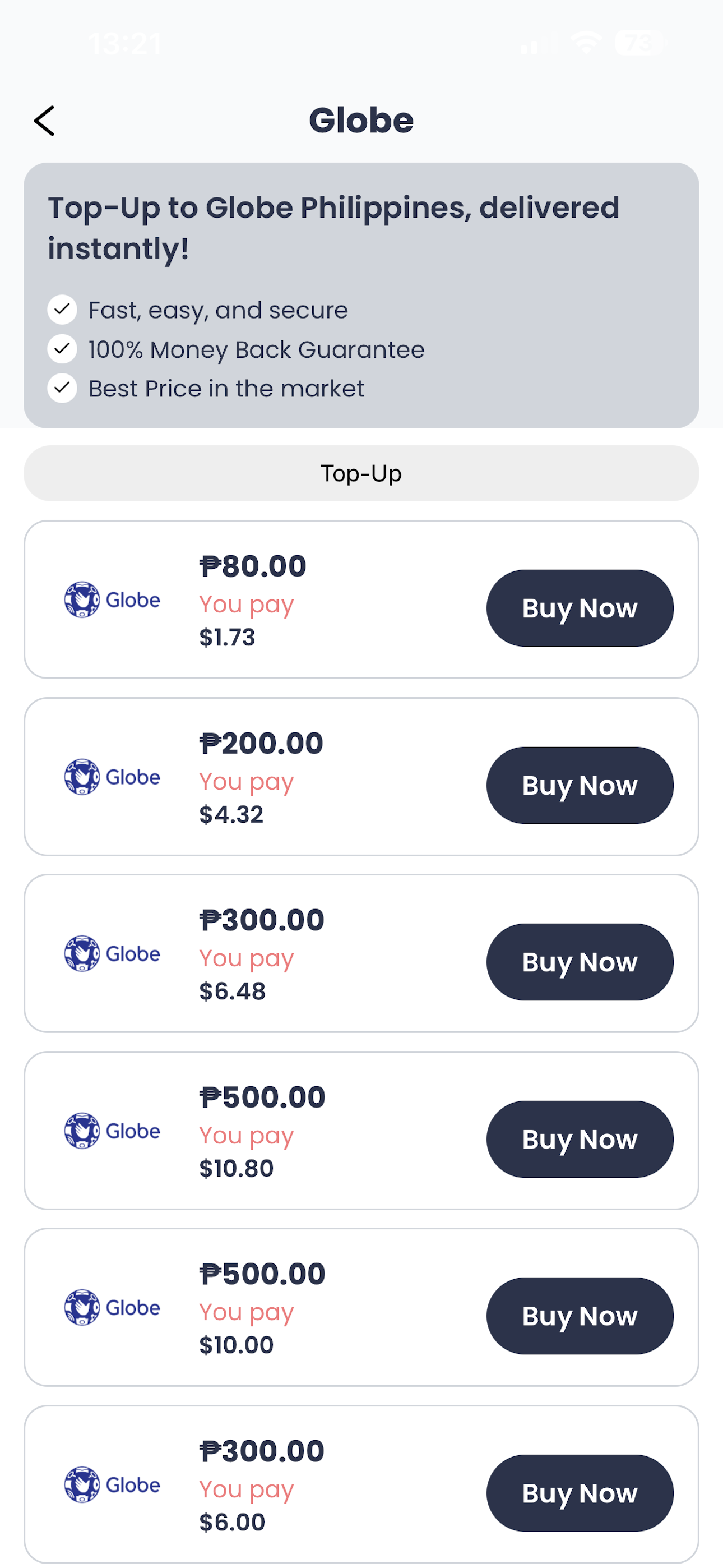
Task: Buy Now the ₱80.00 top-up
Action: click(x=580, y=608)
